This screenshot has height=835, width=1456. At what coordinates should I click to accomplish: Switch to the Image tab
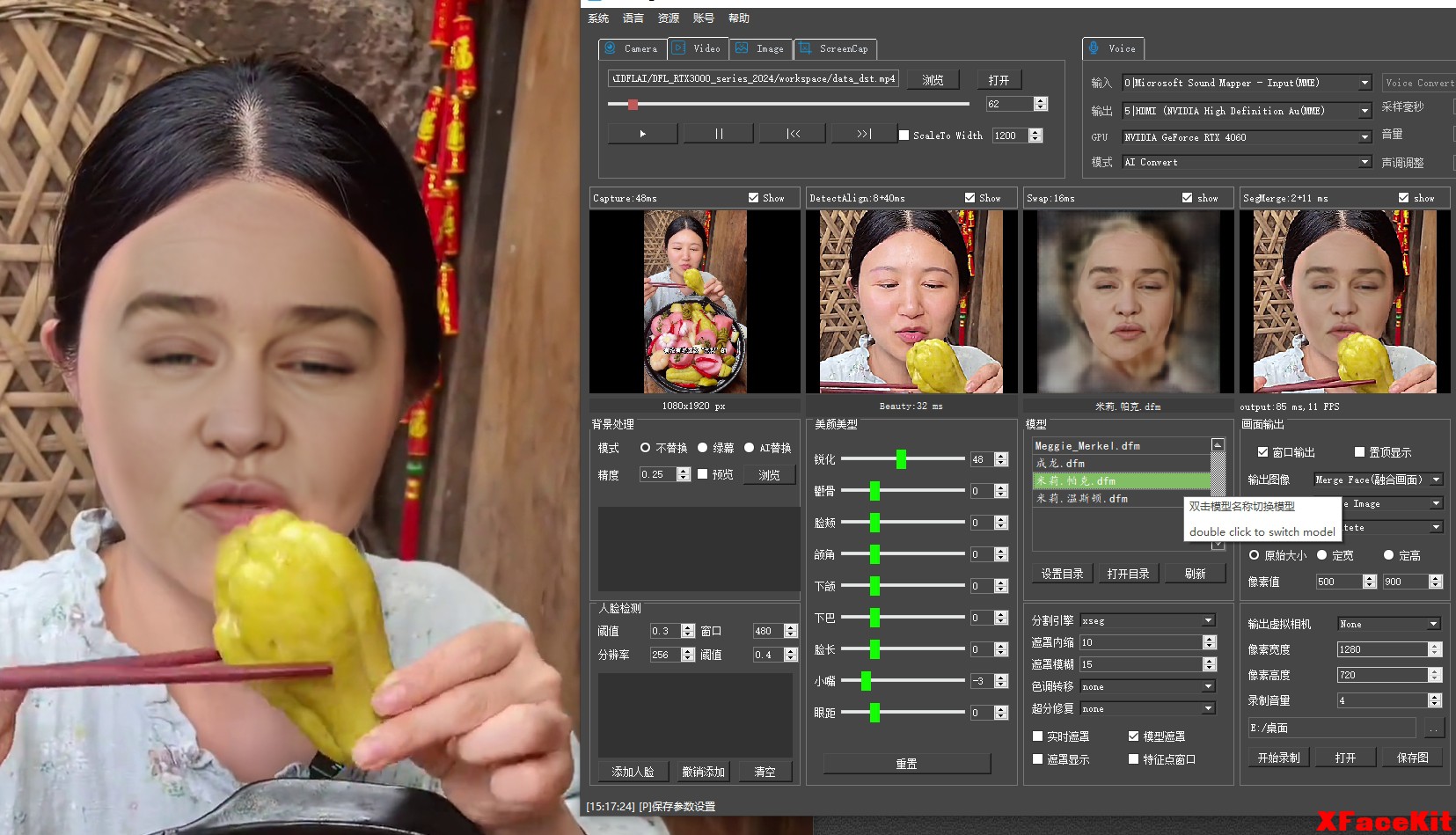click(760, 49)
